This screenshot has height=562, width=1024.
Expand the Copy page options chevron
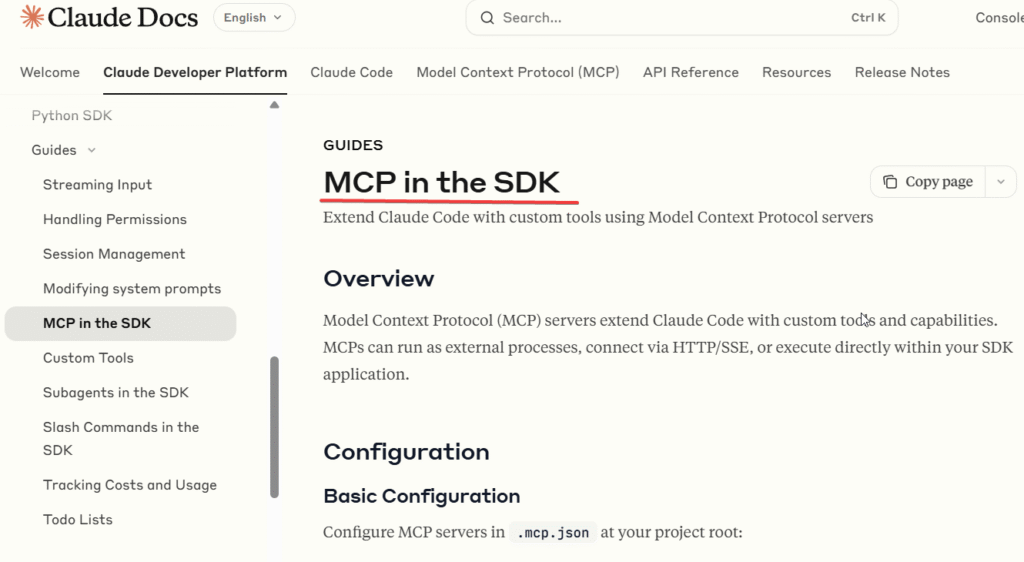point(1000,182)
